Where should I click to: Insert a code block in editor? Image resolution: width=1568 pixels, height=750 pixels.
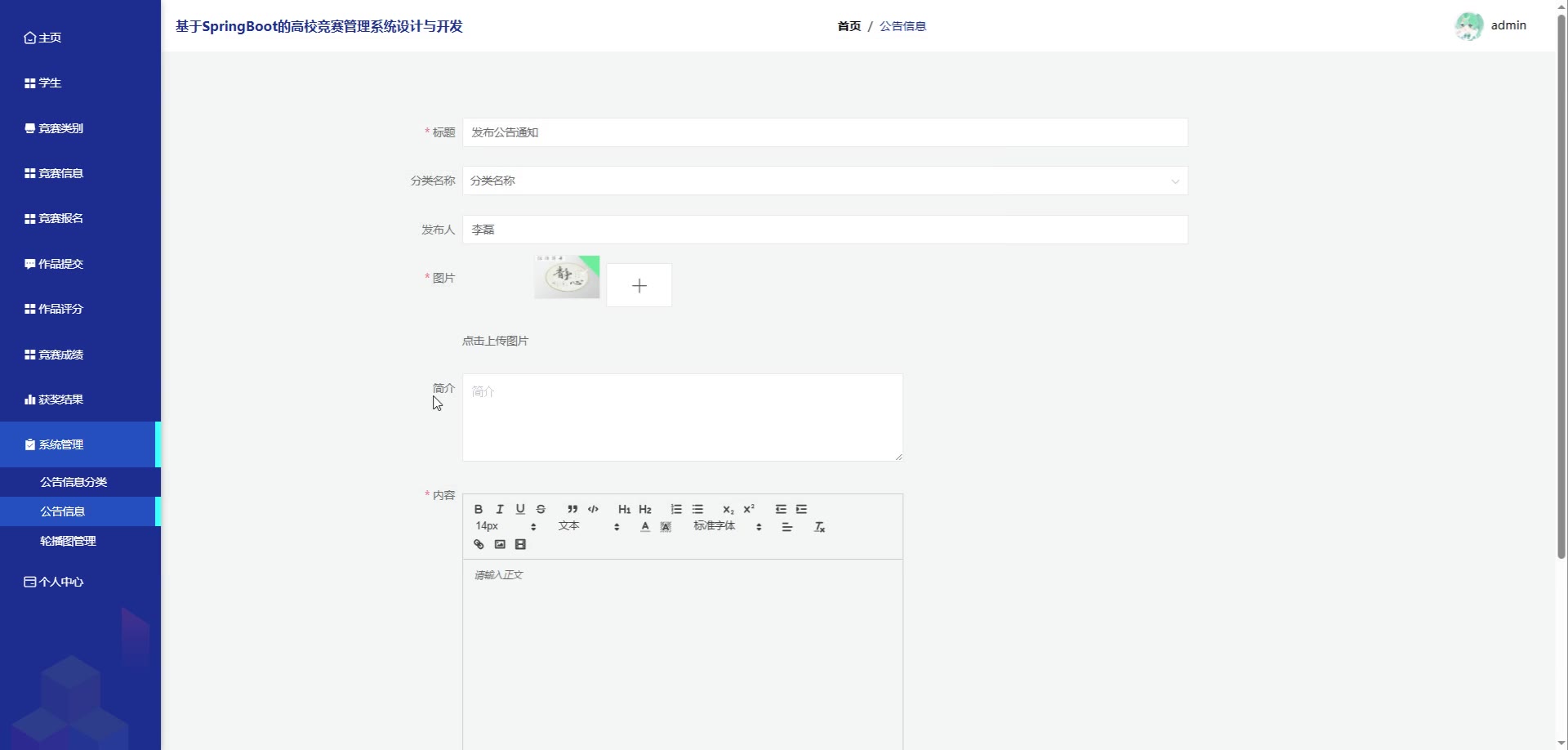593,509
